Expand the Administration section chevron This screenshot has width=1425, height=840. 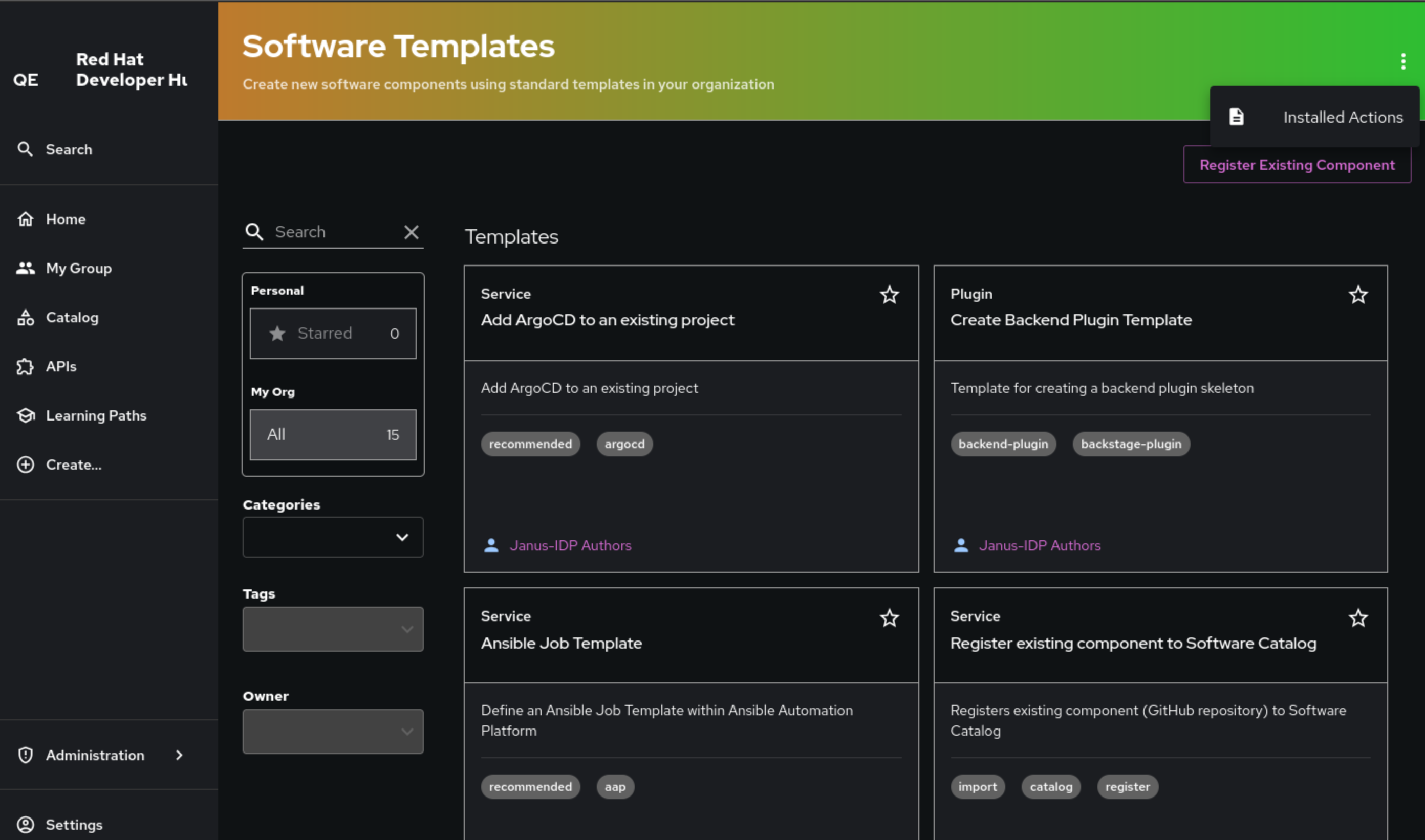180,755
